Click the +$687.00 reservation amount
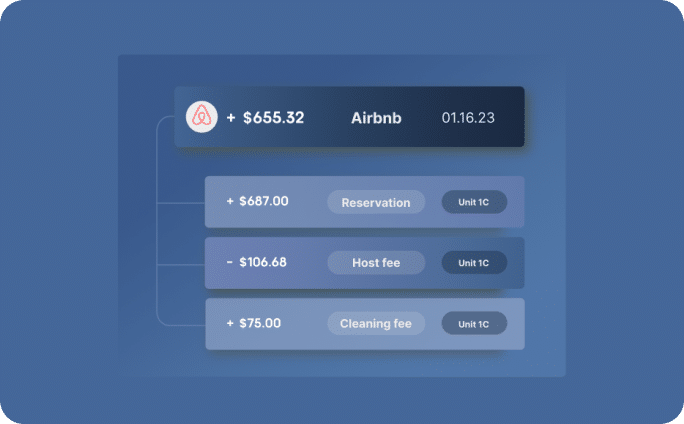This screenshot has height=424, width=684. [257, 201]
